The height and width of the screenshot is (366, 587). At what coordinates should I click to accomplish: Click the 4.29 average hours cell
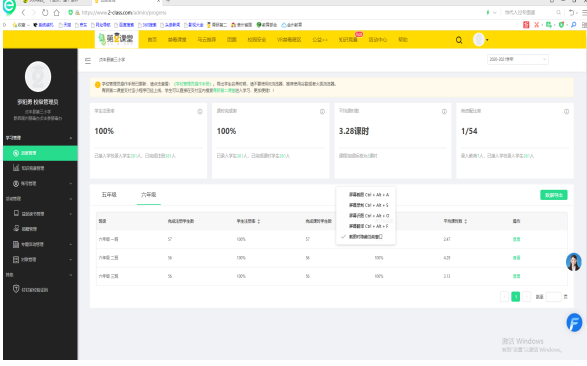pyautogui.click(x=447, y=258)
